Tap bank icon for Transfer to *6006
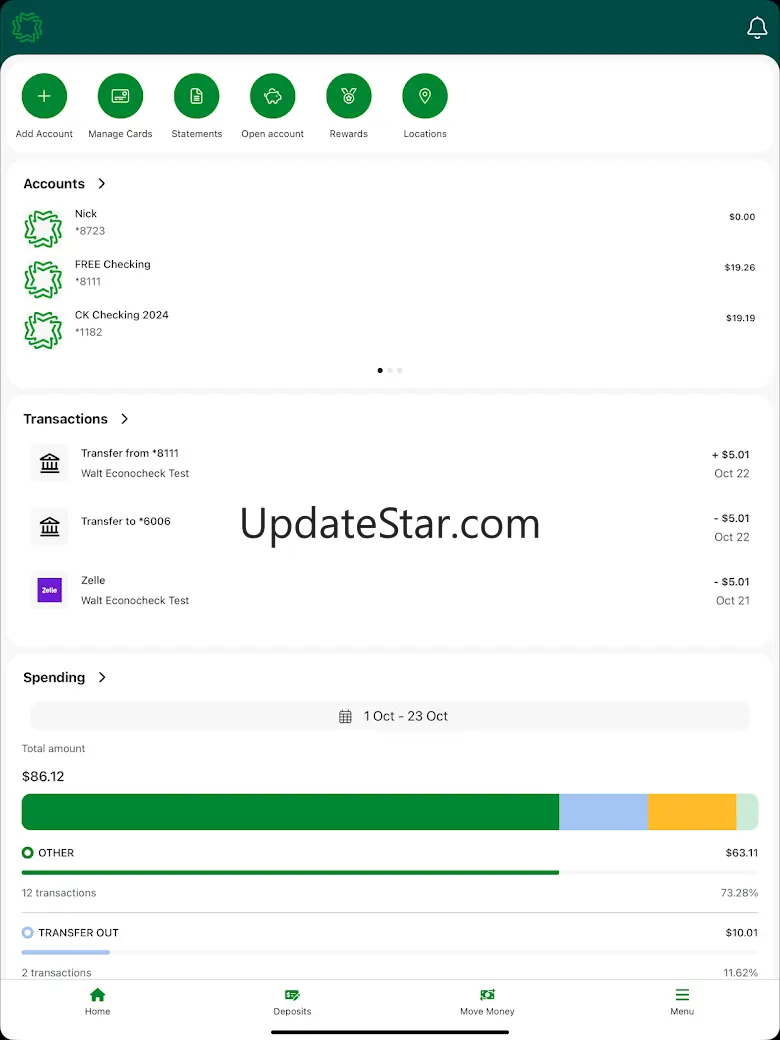This screenshot has width=780, height=1040. coord(50,527)
